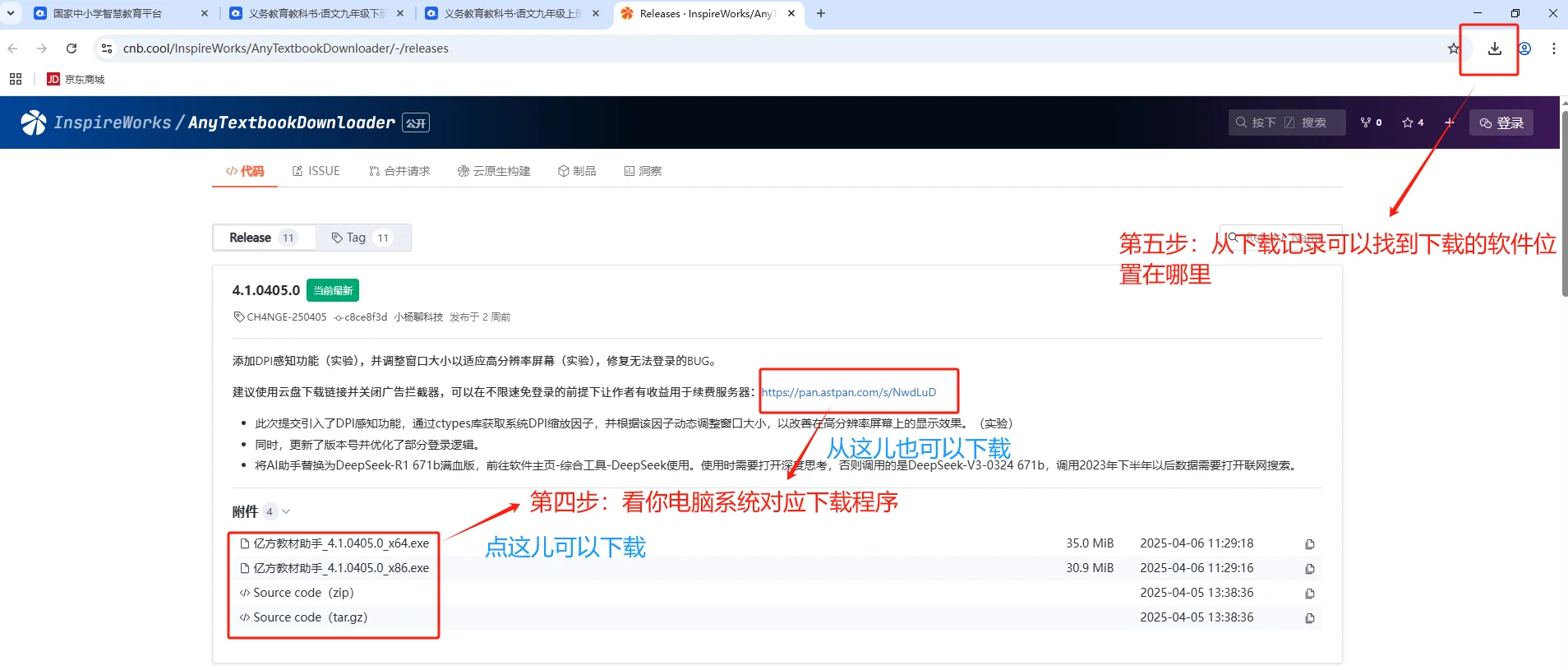
Task: Click the CNB pinwheel logo
Action: click(34, 122)
